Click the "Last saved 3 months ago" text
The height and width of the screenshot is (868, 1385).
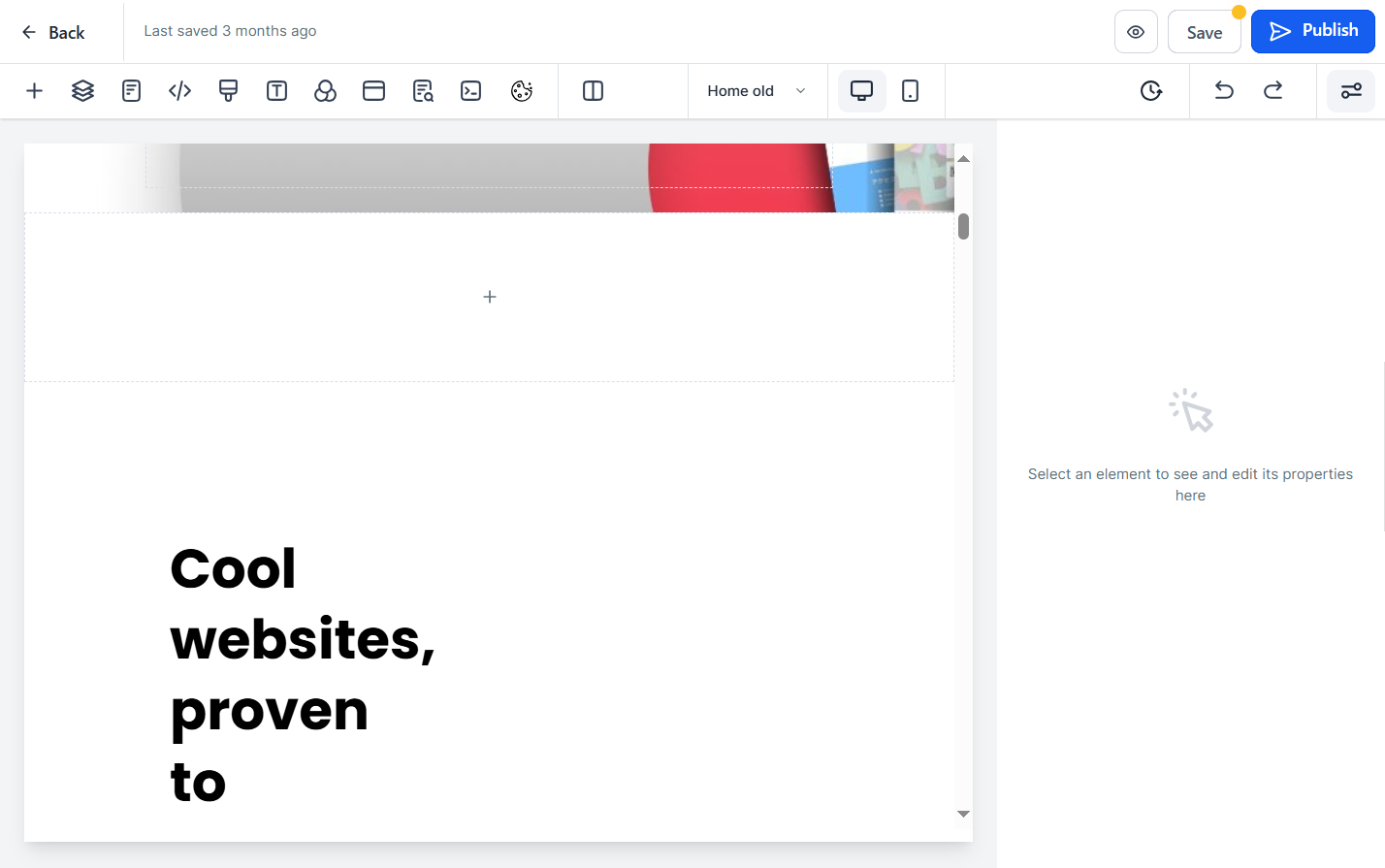[x=230, y=31]
